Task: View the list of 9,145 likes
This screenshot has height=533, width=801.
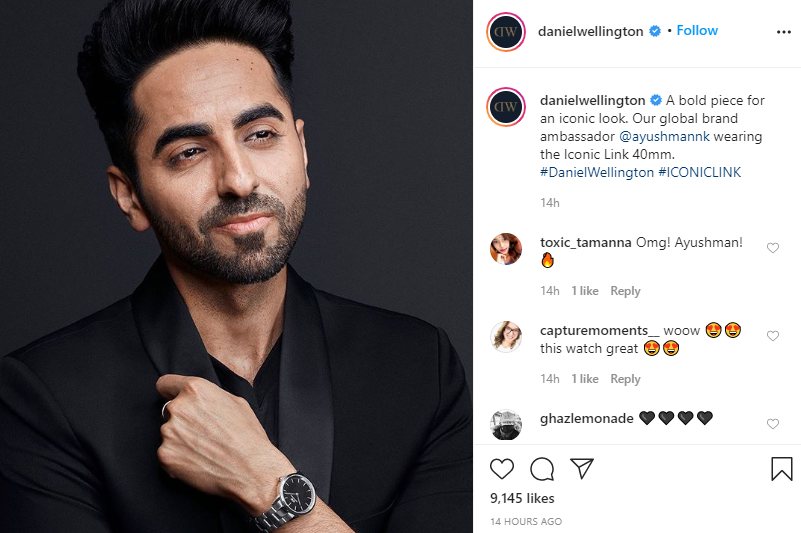Action: tap(522, 498)
